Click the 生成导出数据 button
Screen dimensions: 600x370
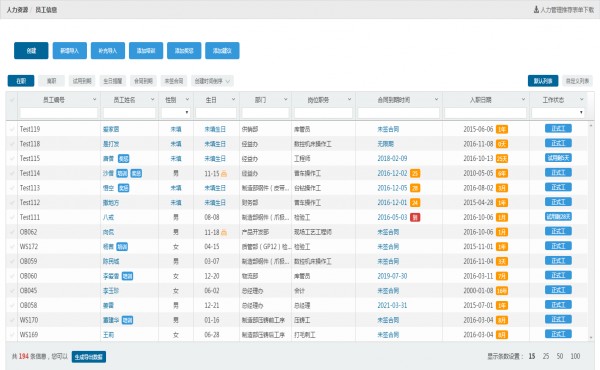click(x=89, y=357)
